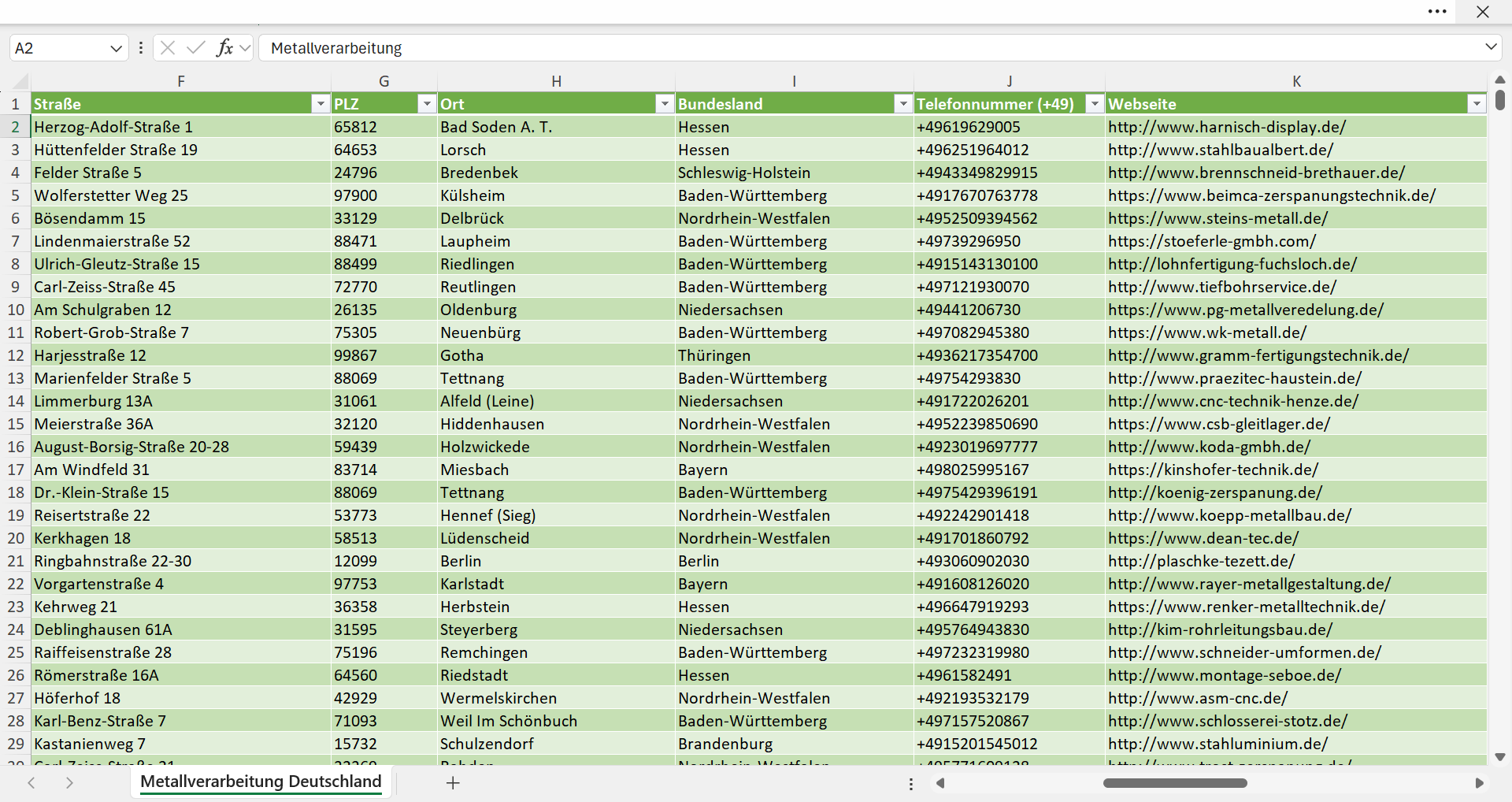1512x802 pixels.
Task: Click the Insert Function fx icon
Action: pyautogui.click(x=224, y=48)
